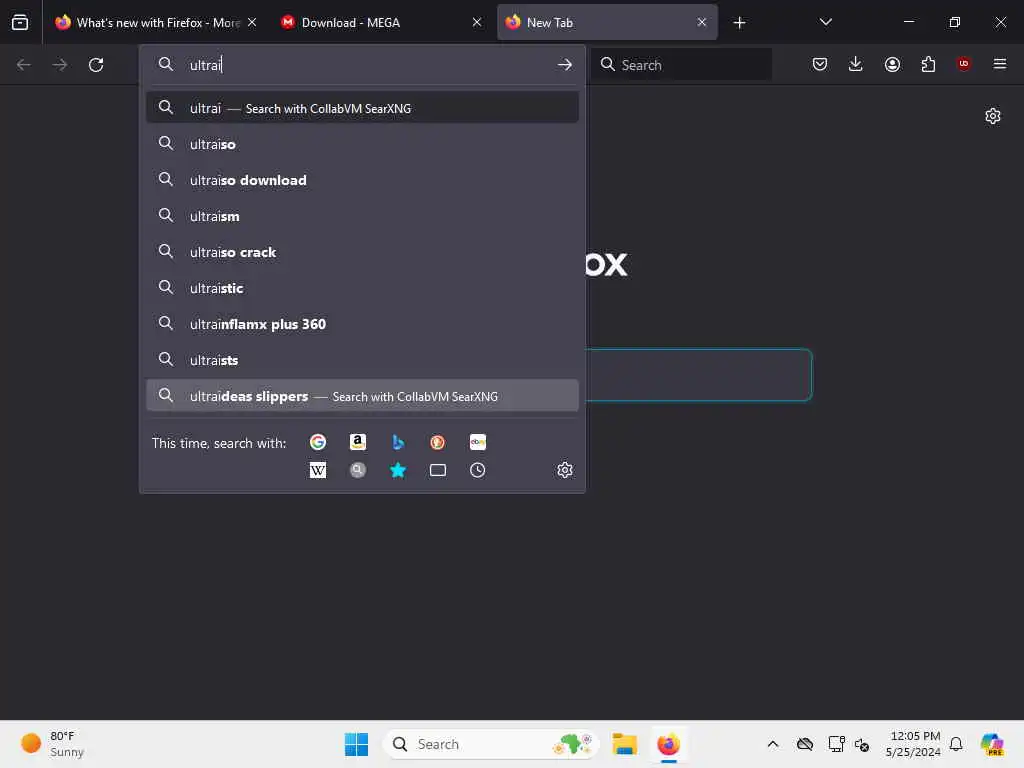Open the weather widget 80°F Sunny
Image resolution: width=1024 pixels, height=768 pixels.
point(52,744)
